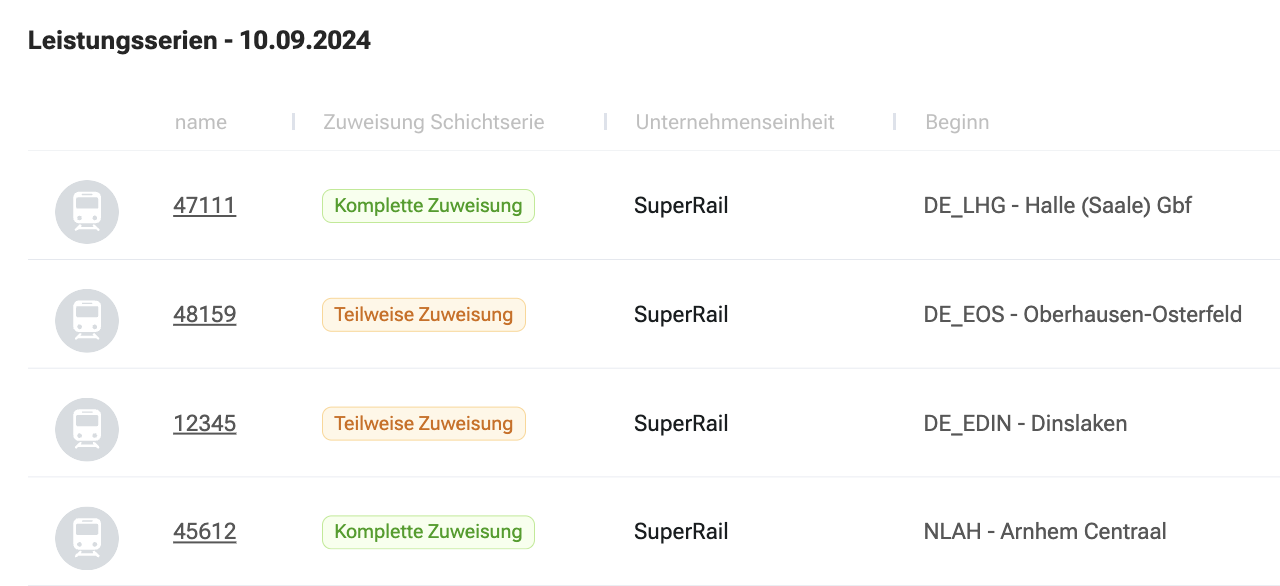Sort by the Beginn column header
The image size is (1280, 586).
(x=957, y=122)
